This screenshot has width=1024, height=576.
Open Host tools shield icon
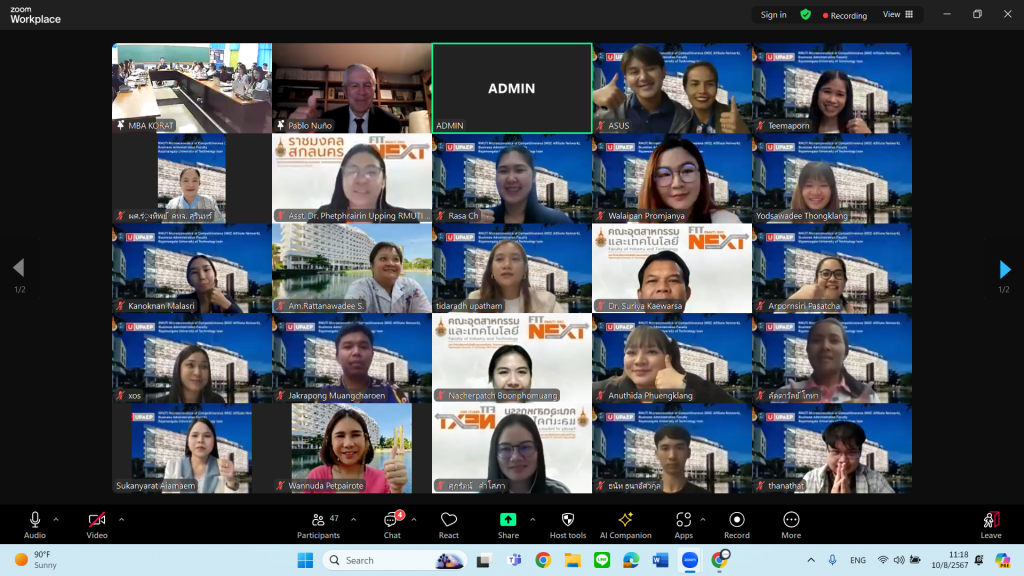[568, 520]
